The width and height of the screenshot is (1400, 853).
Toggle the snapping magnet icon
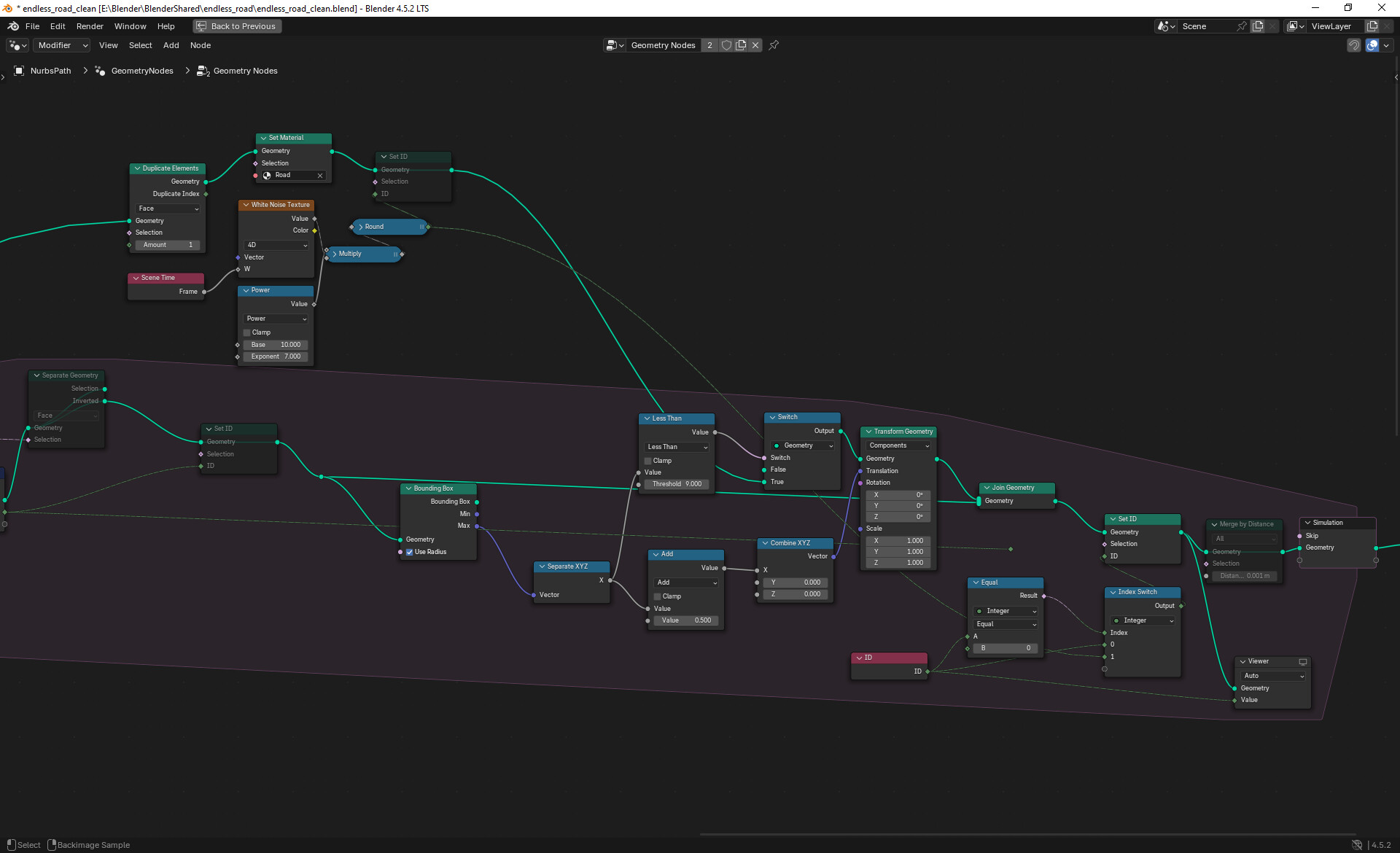pyautogui.click(x=1354, y=45)
